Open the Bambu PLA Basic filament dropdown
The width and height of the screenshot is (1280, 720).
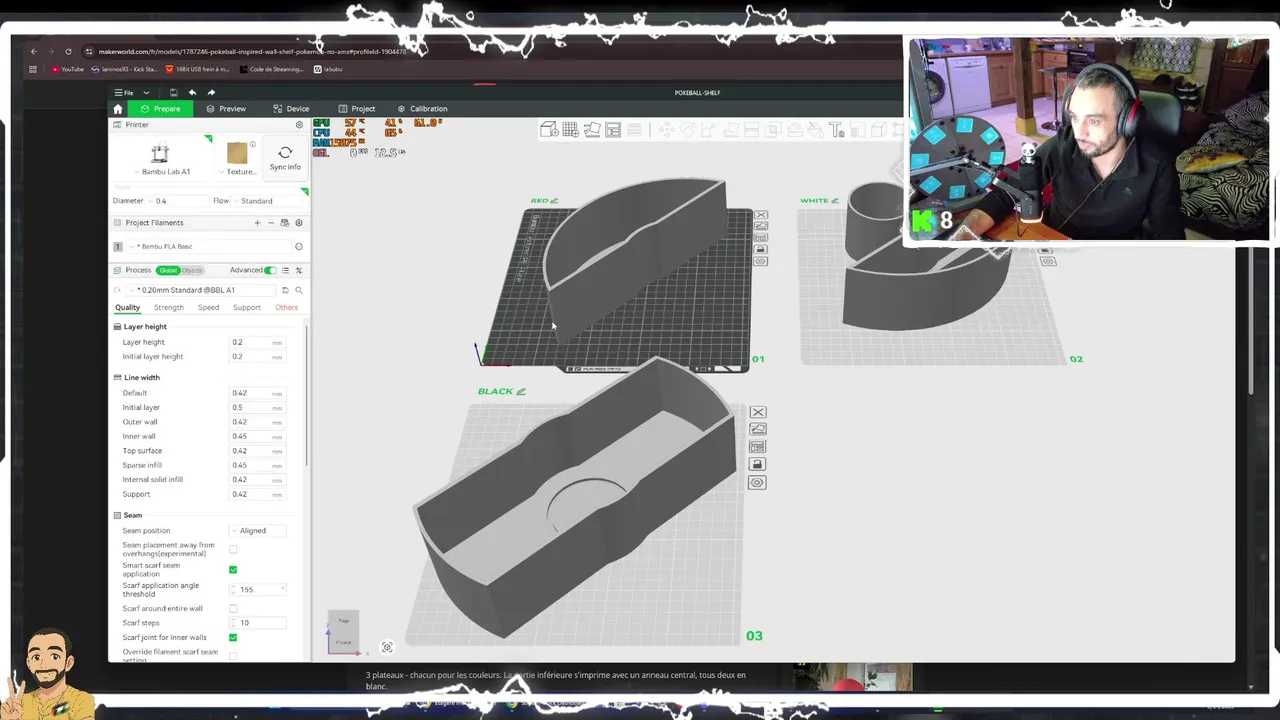210,246
